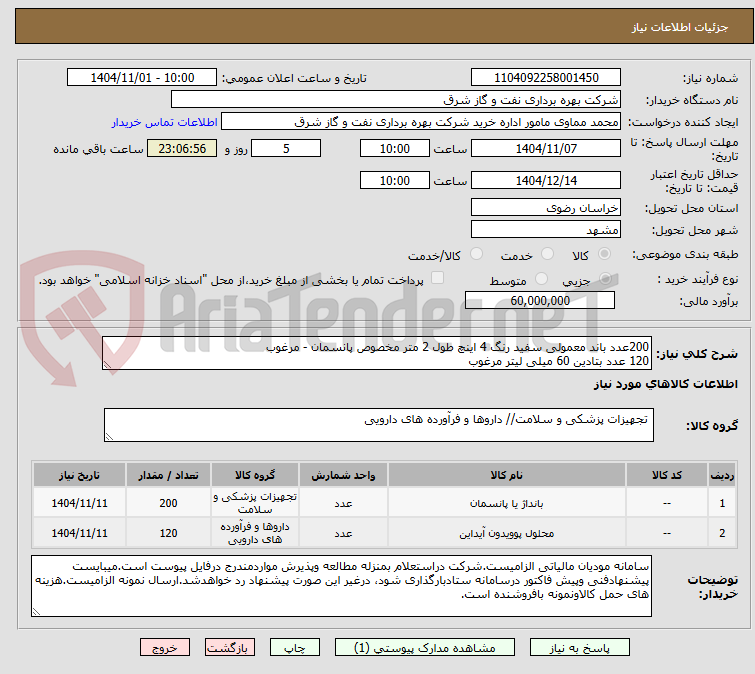Click the پاسخ به نیاز button
The width and height of the screenshot is (755, 674).
pyautogui.click(x=580, y=648)
